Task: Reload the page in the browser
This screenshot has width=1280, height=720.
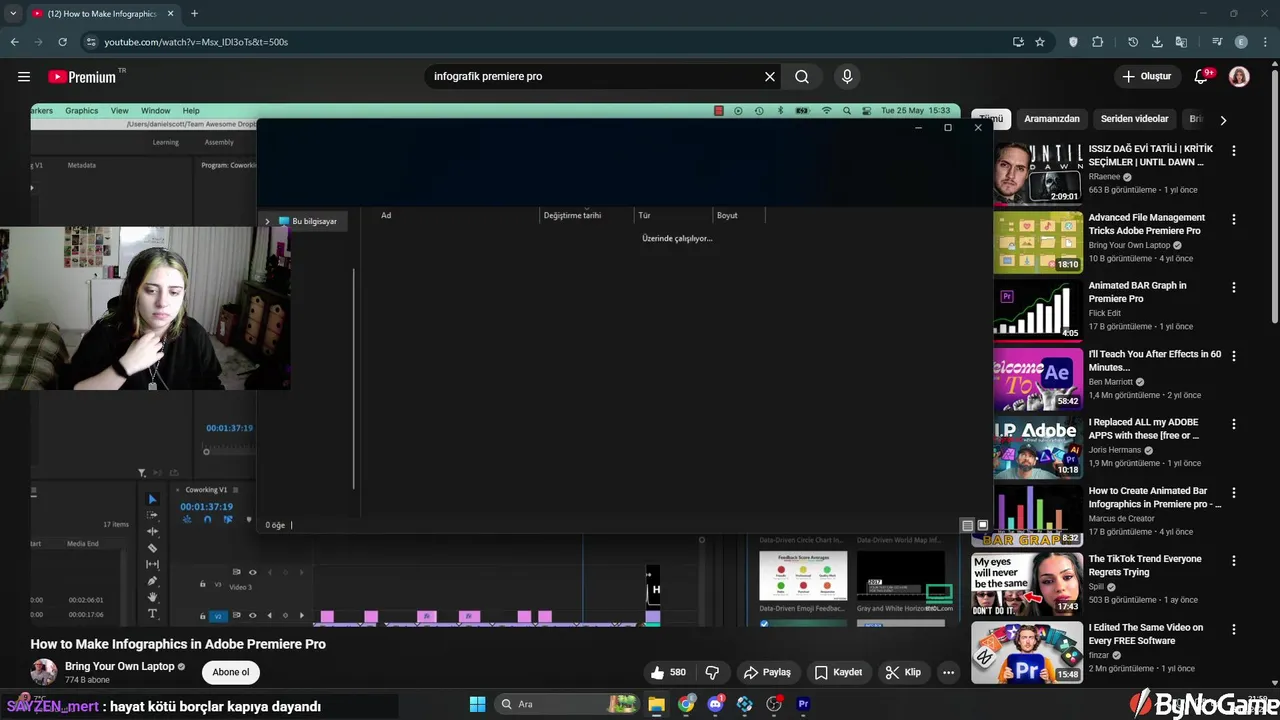Action: tap(62, 42)
